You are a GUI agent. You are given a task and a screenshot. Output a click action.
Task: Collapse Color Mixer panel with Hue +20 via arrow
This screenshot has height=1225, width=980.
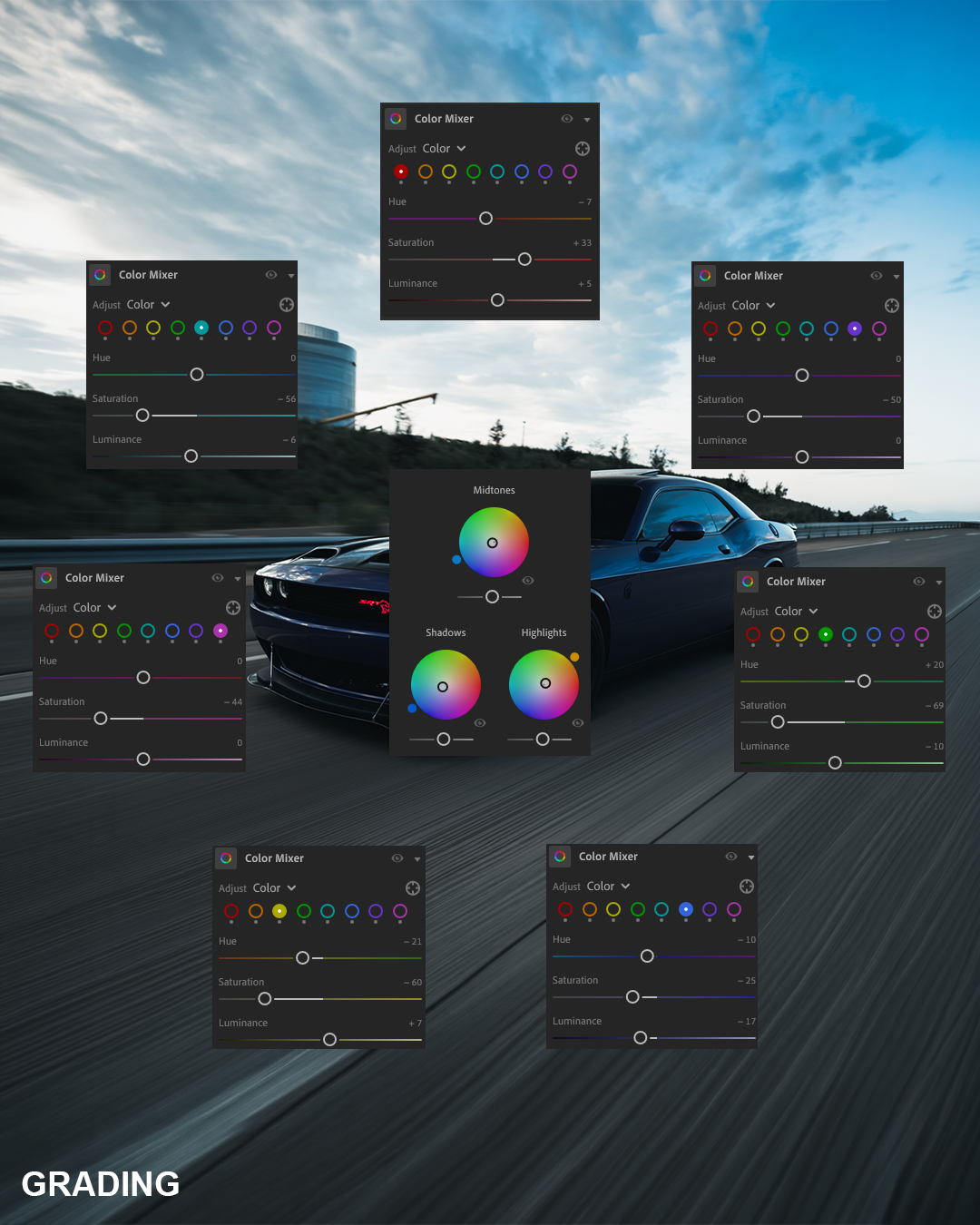939,583
